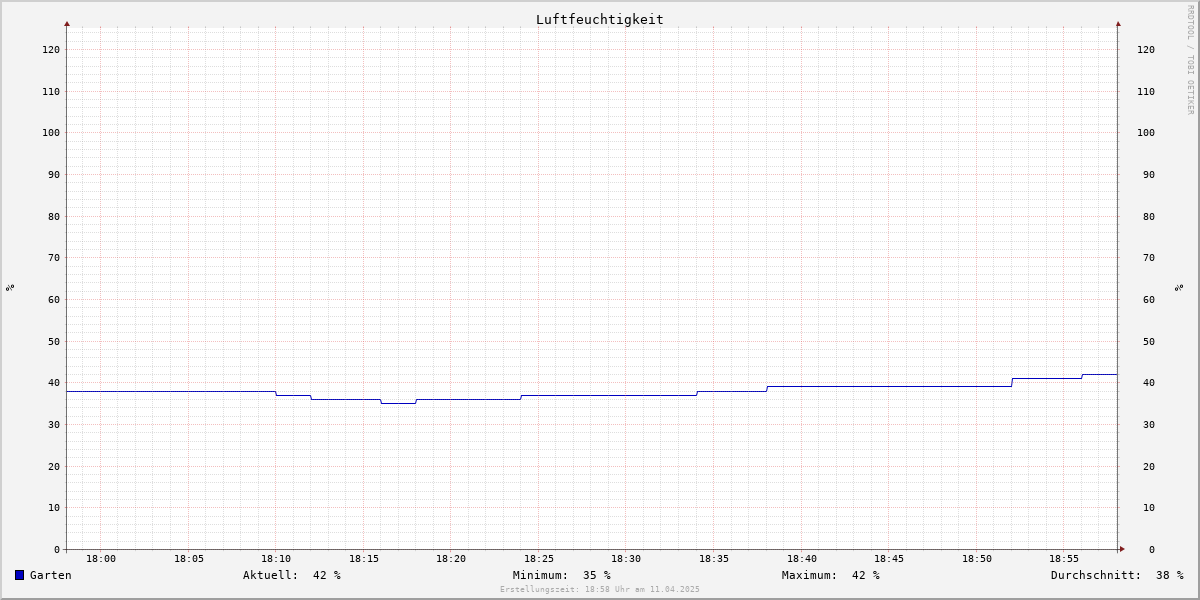Click the 18:05 time axis label
The width and height of the screenshot is (1200, 600).
(x=189, y=559)
